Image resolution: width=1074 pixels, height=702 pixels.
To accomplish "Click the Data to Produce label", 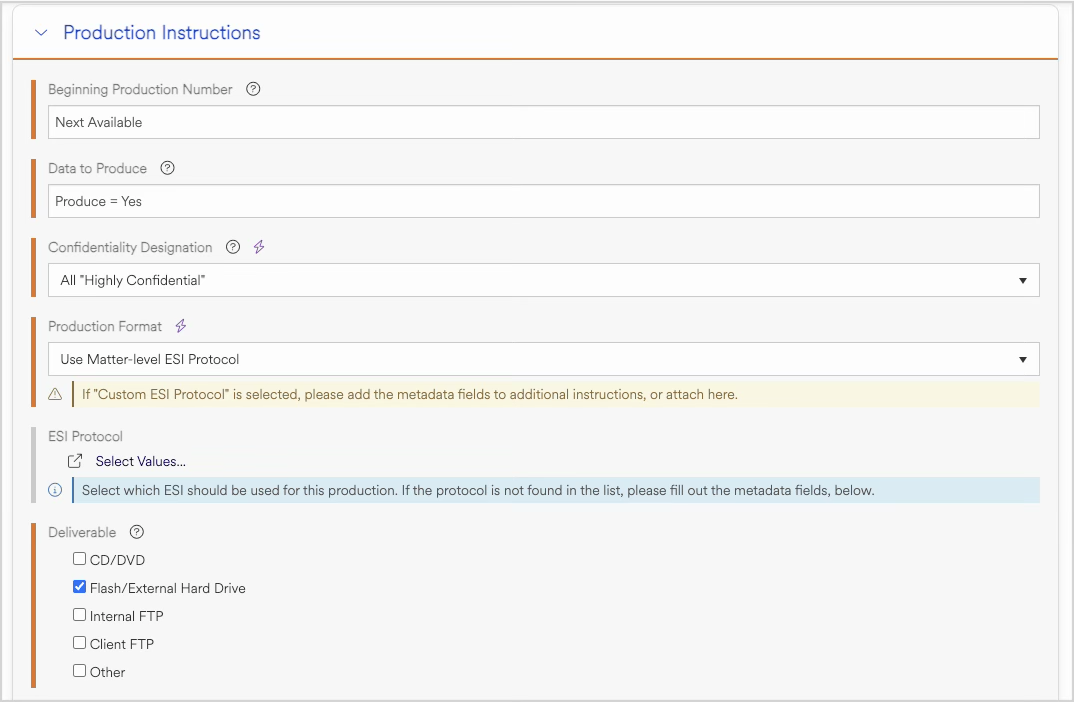I will [97, 168].
